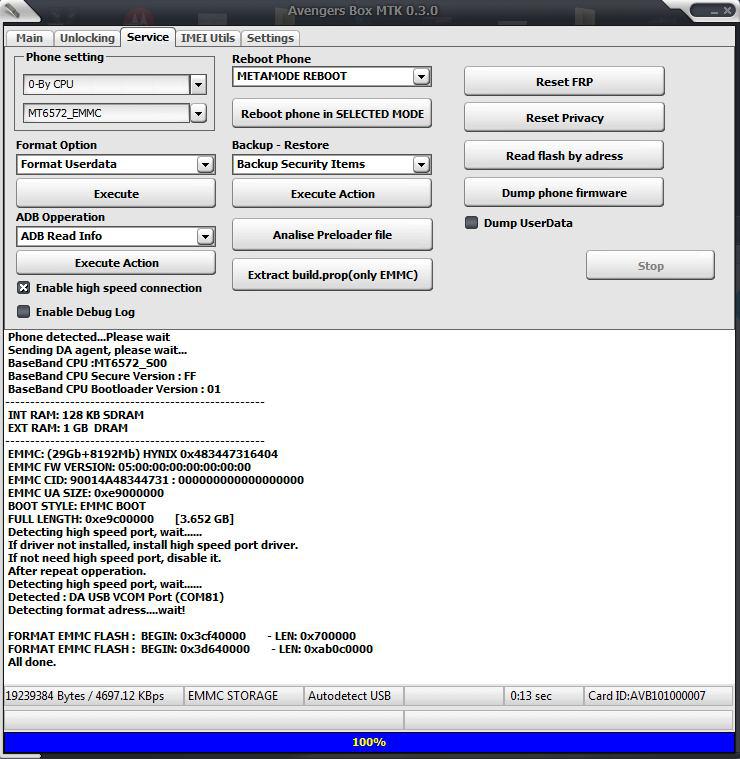The width and height of the screenshot is (740, 759).
Task: Click 'Detected : DA USB VCOM Port' line
Action: pyautogui.click(x=116, y=597)
